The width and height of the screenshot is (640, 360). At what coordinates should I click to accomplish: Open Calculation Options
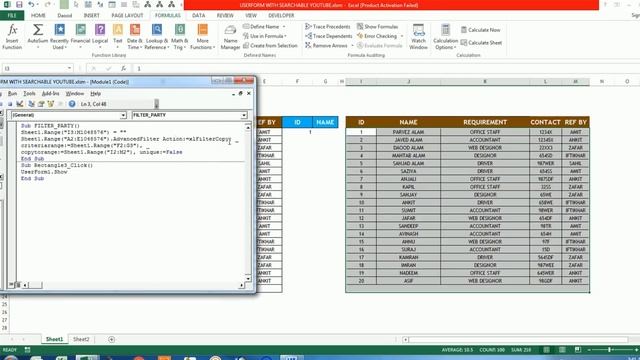pos(445,37)
